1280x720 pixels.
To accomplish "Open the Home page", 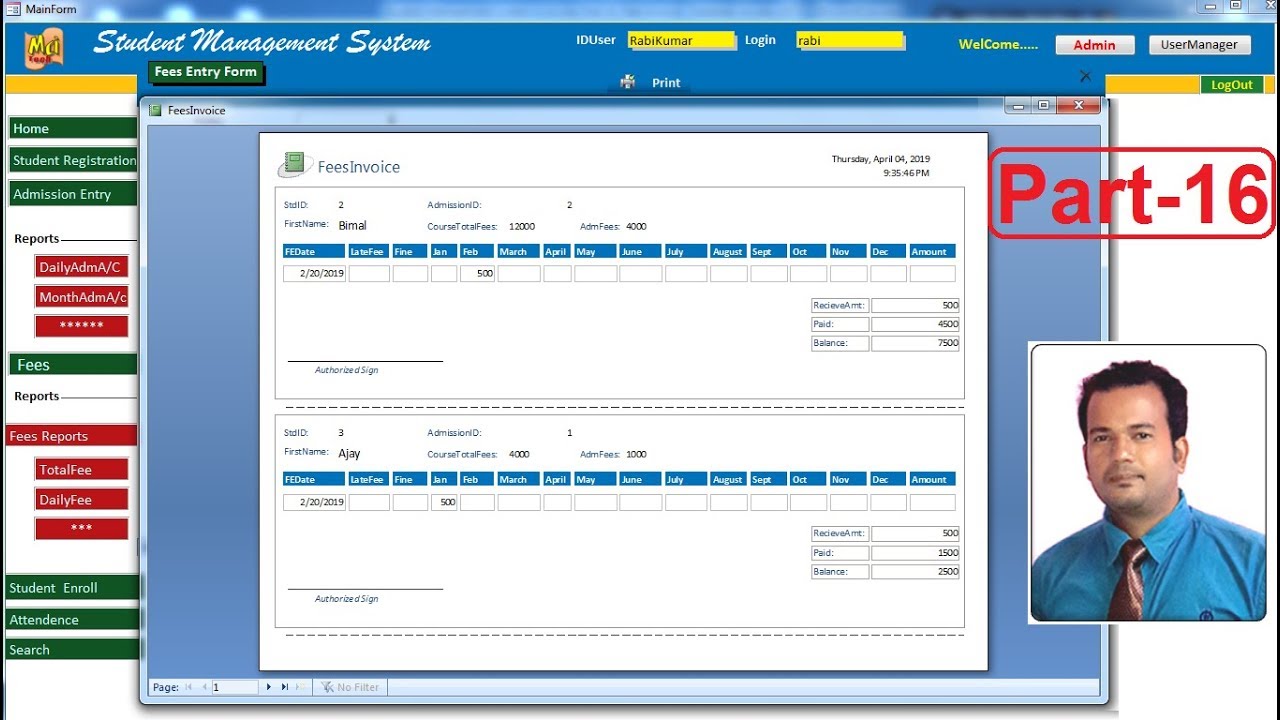I will pos(72,128).
